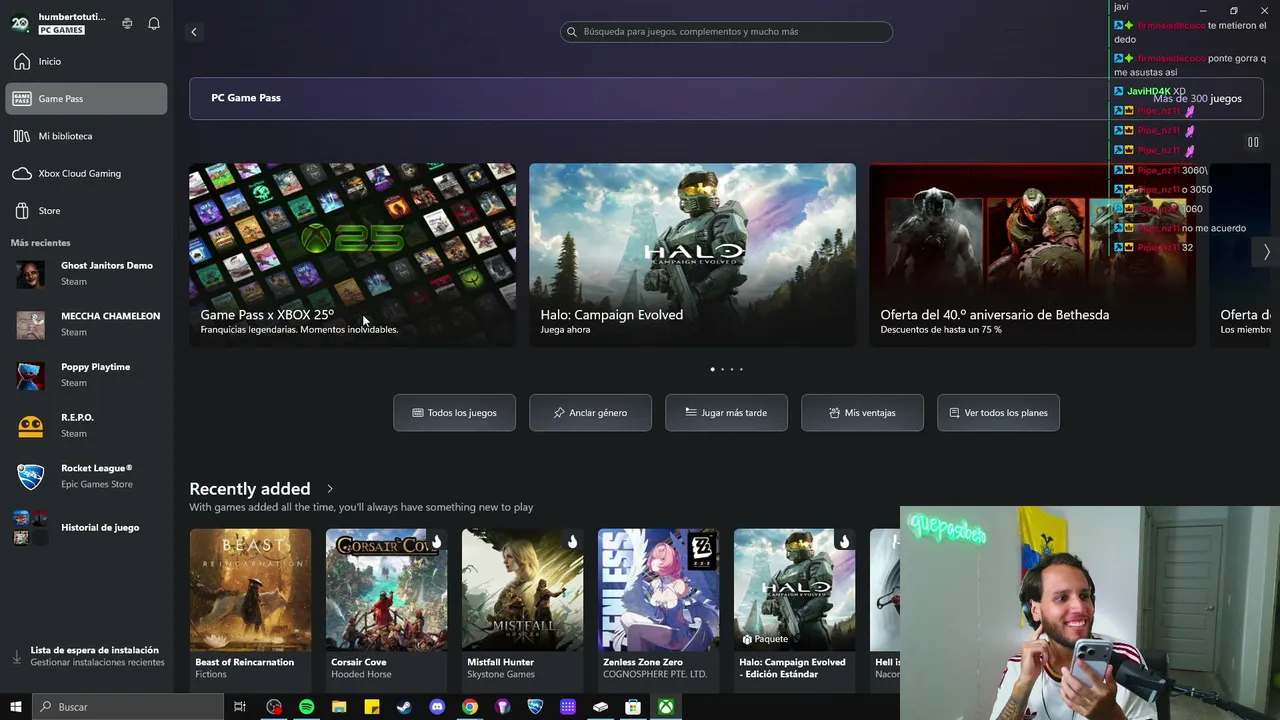The width and height of the screenshot is (1280, 720).
Task: Click the Xbox app taskbar icon
Action: point(666,707)
